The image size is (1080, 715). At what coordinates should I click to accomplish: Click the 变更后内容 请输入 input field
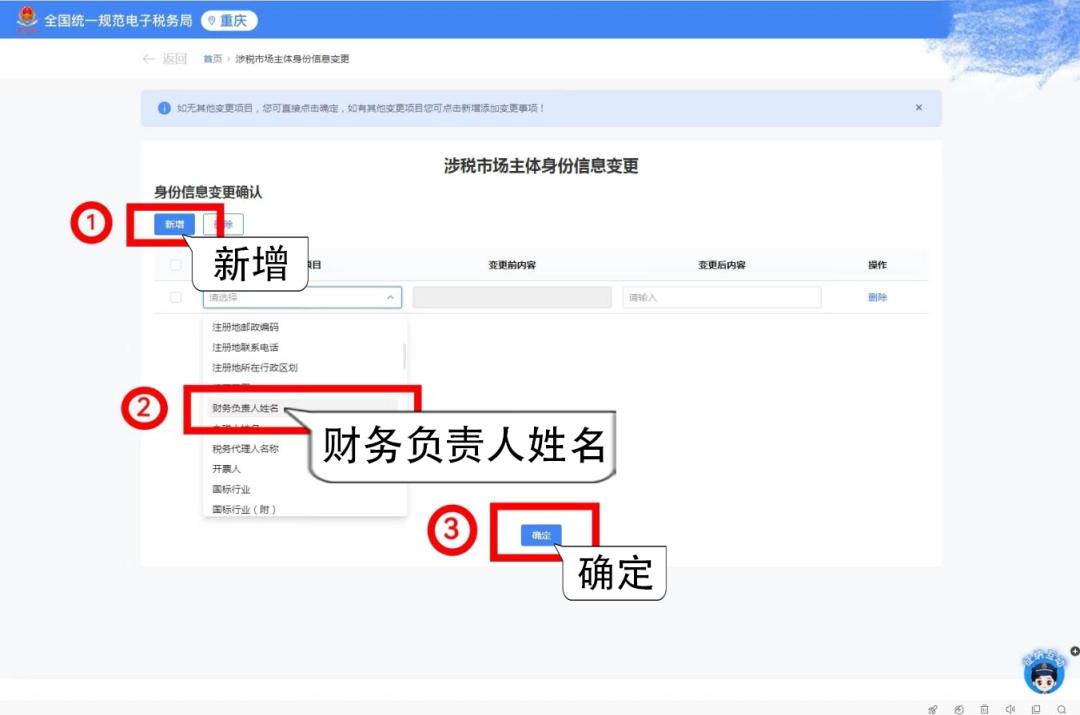point(721,297)
